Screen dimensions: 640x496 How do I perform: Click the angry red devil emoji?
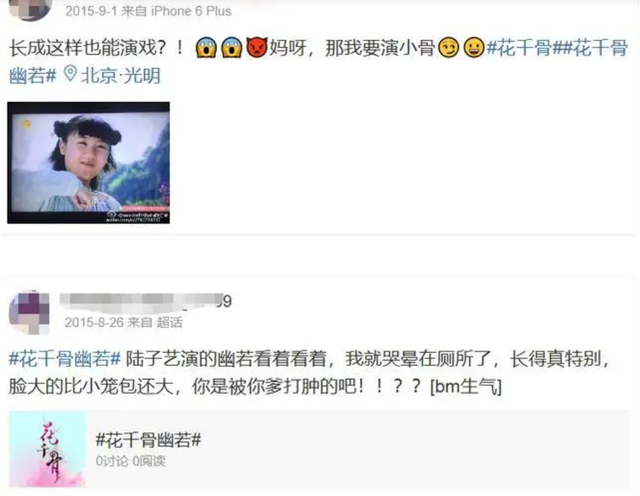[x=257, y=48]
